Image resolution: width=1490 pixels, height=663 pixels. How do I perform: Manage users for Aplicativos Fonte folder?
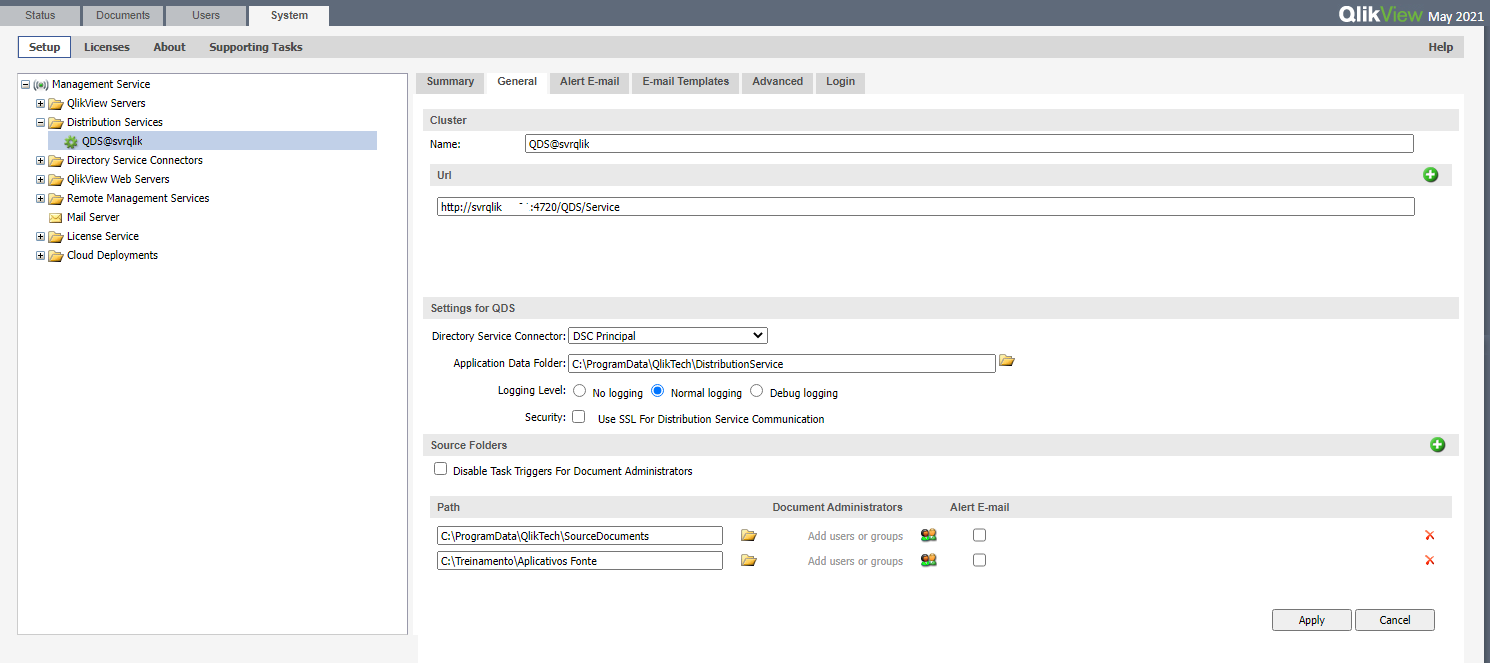pos(929,561)
